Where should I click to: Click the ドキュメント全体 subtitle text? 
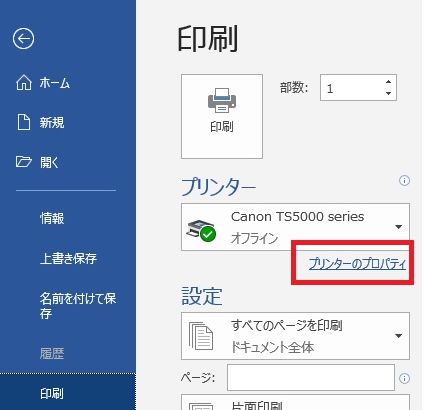[x=272, y=347]
